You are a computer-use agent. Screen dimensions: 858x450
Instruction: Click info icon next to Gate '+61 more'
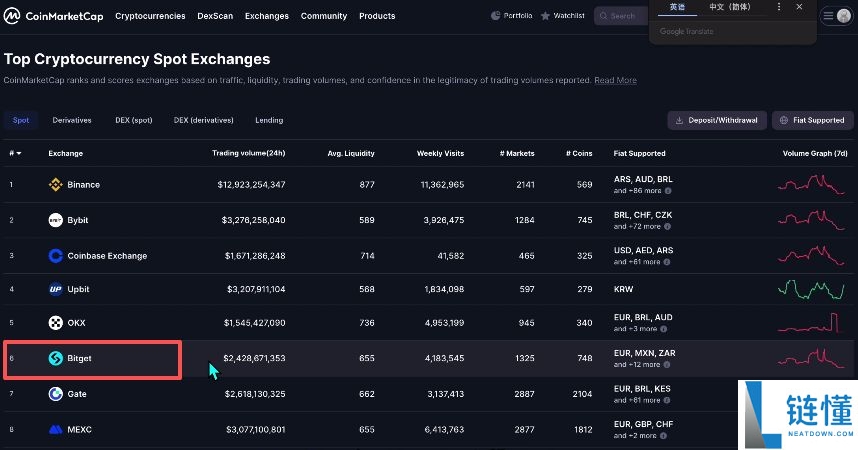(x=666, y=400)
